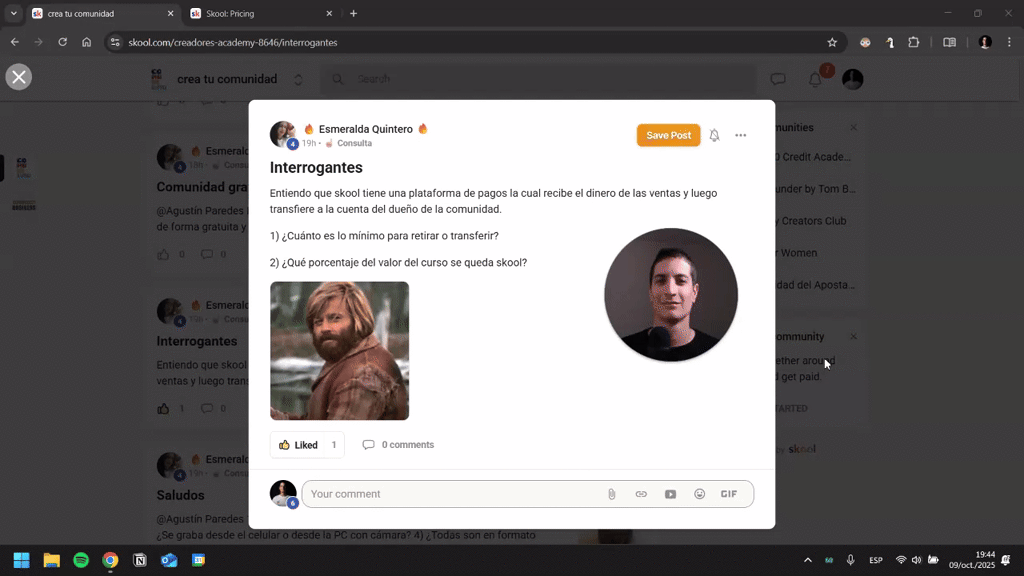Open the GIF picker
1024x576 pixels.
[729, 494]
